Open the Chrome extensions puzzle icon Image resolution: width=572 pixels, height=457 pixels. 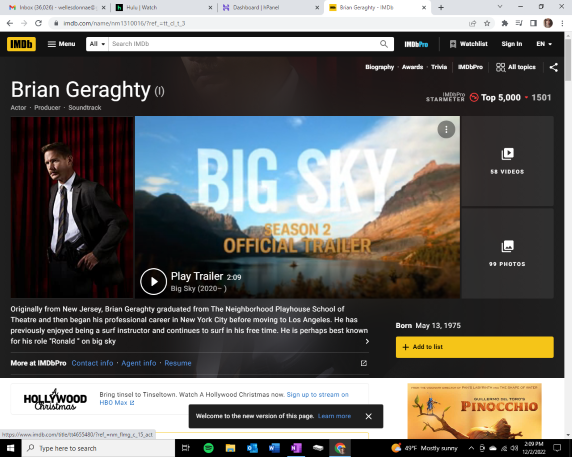505,23
